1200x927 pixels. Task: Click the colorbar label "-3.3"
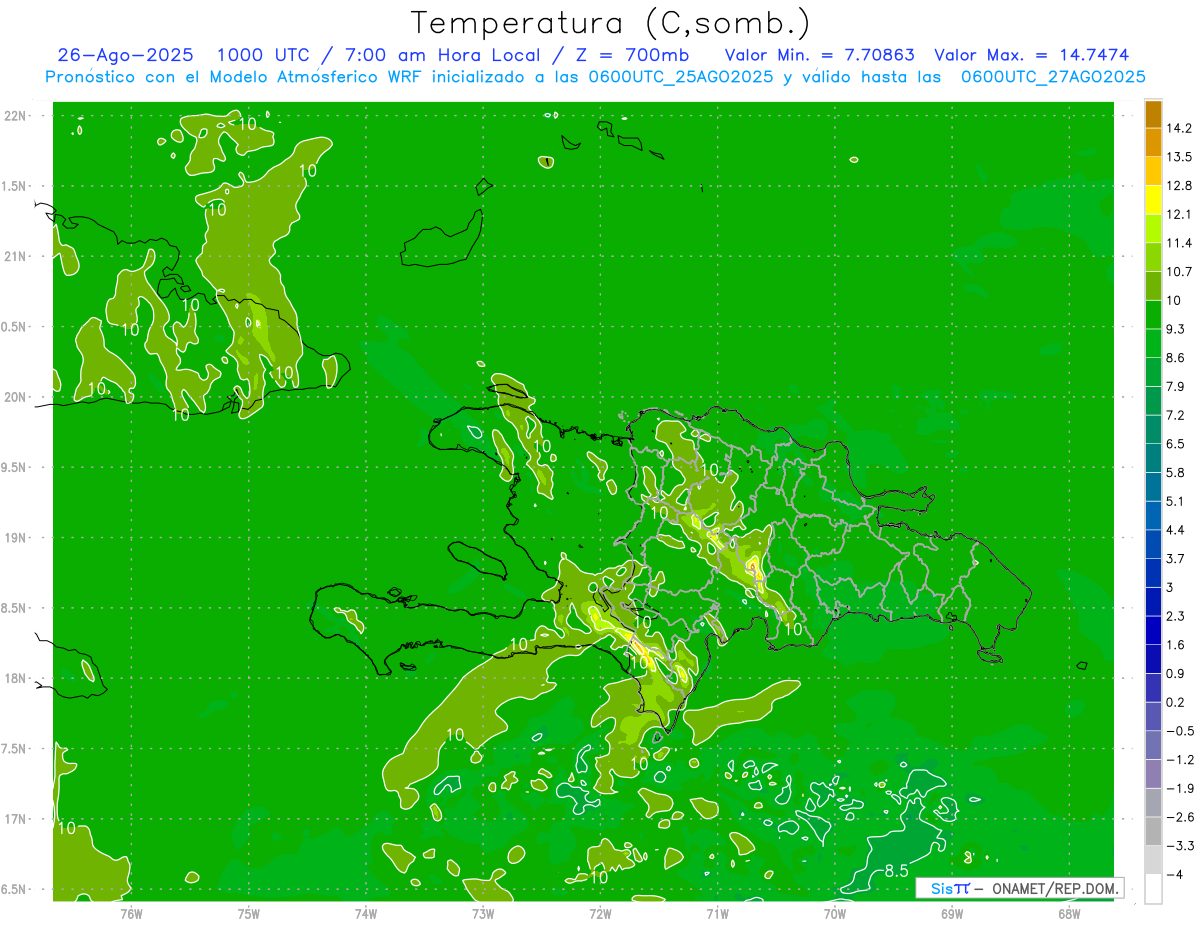(x=1180, y=846)
